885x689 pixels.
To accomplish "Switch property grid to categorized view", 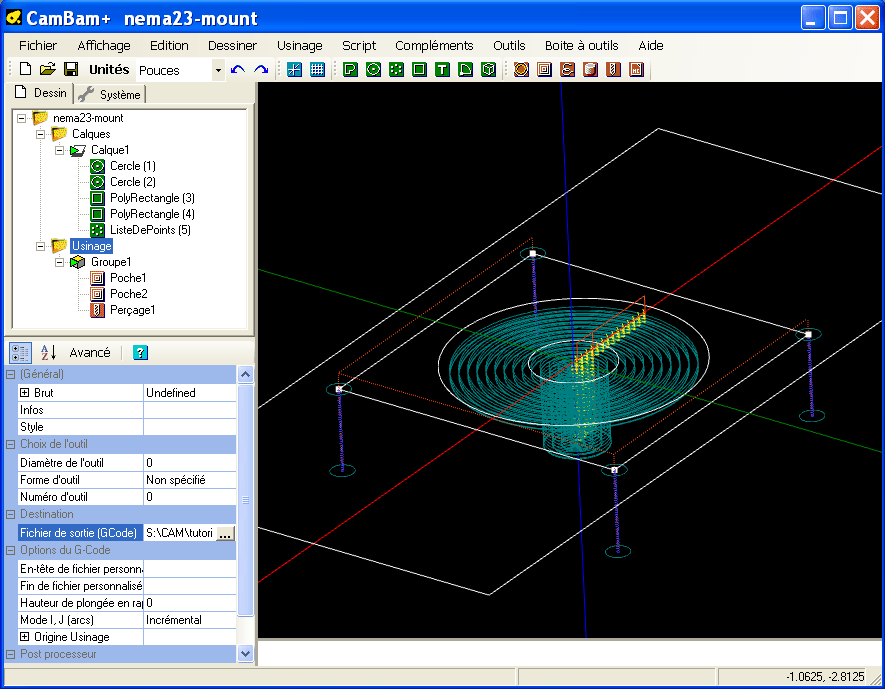I will click(x=20, y=353).
